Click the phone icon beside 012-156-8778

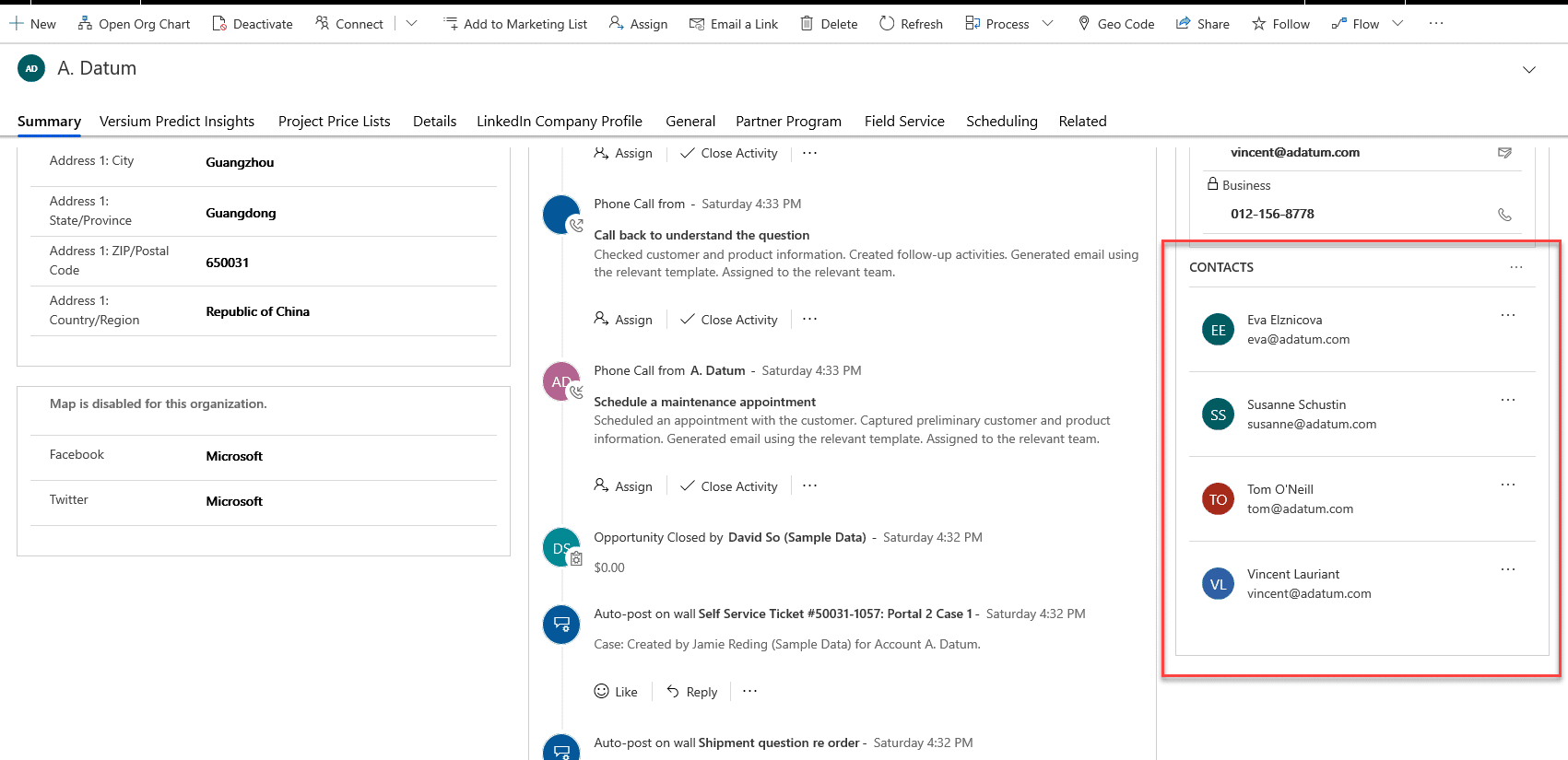1504,215
